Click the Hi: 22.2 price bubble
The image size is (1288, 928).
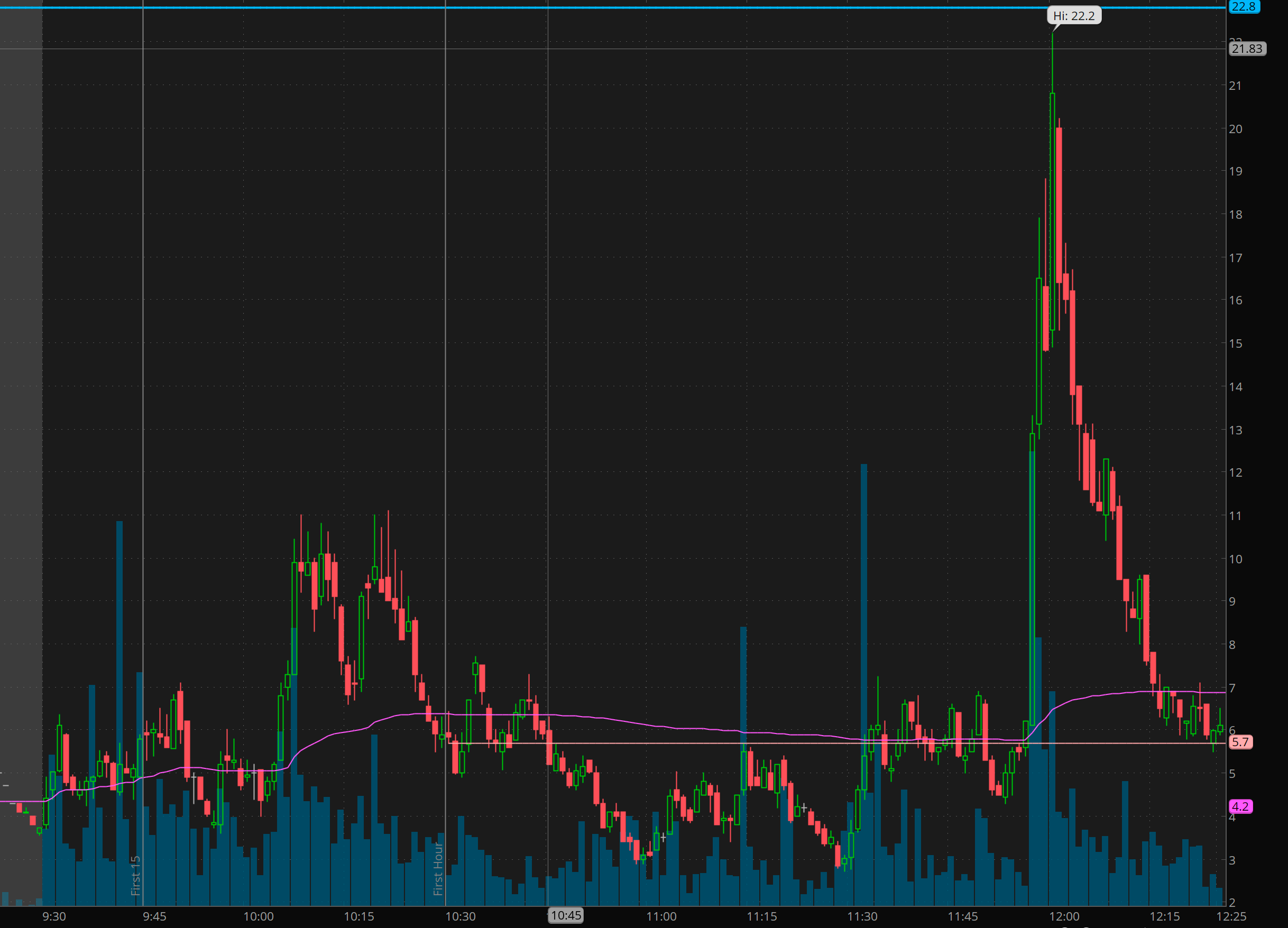[1073, 15]
